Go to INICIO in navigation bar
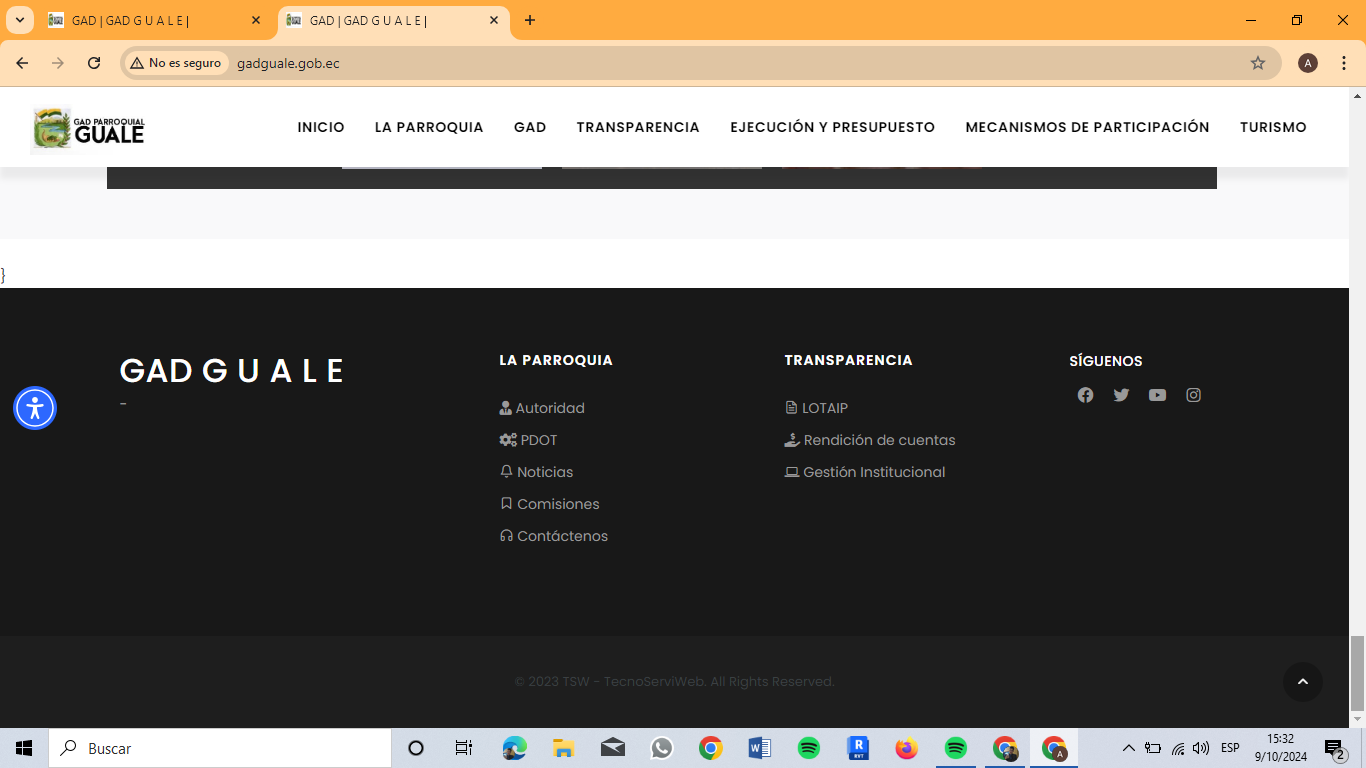1366x768 pixels. coord(321,127)
